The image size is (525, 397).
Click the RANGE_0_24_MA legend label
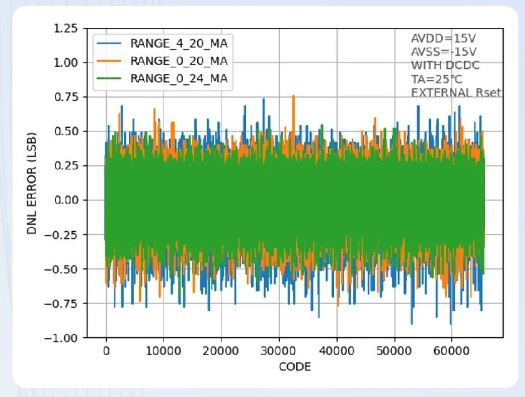179,78
